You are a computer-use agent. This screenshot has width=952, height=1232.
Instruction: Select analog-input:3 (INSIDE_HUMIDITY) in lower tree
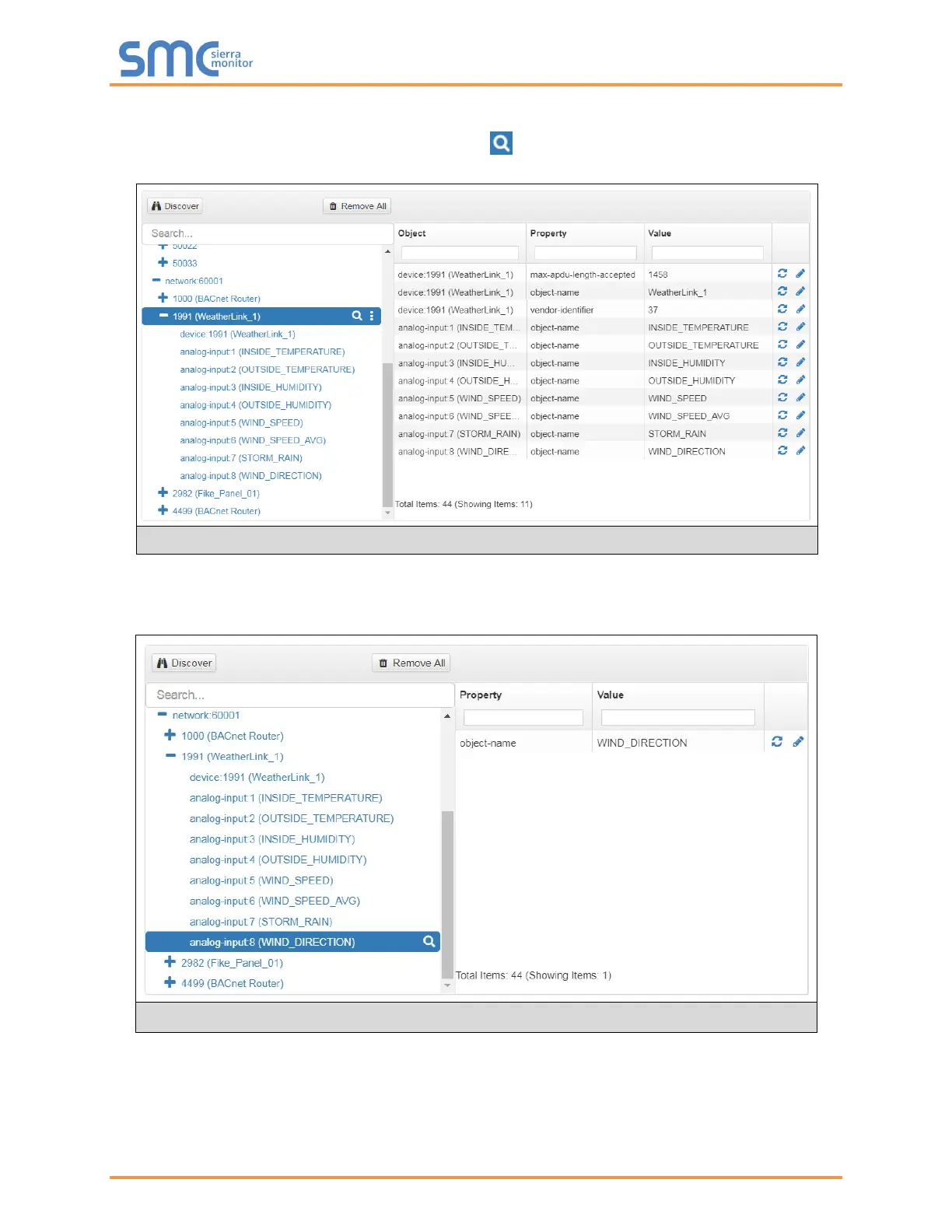(272, 839)
